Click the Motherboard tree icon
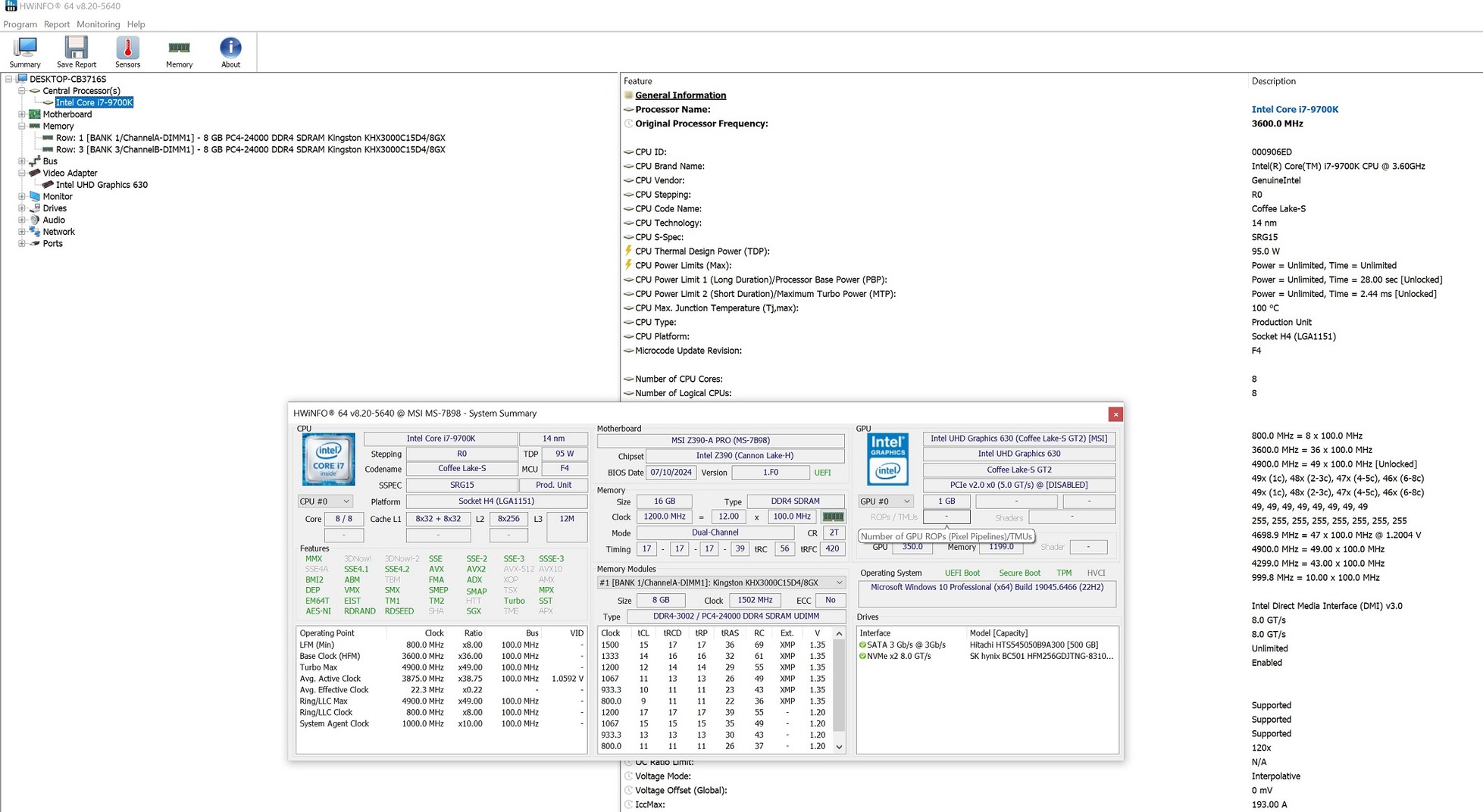The width and height of the screenshot is (1483, 812). coord(35,114)
